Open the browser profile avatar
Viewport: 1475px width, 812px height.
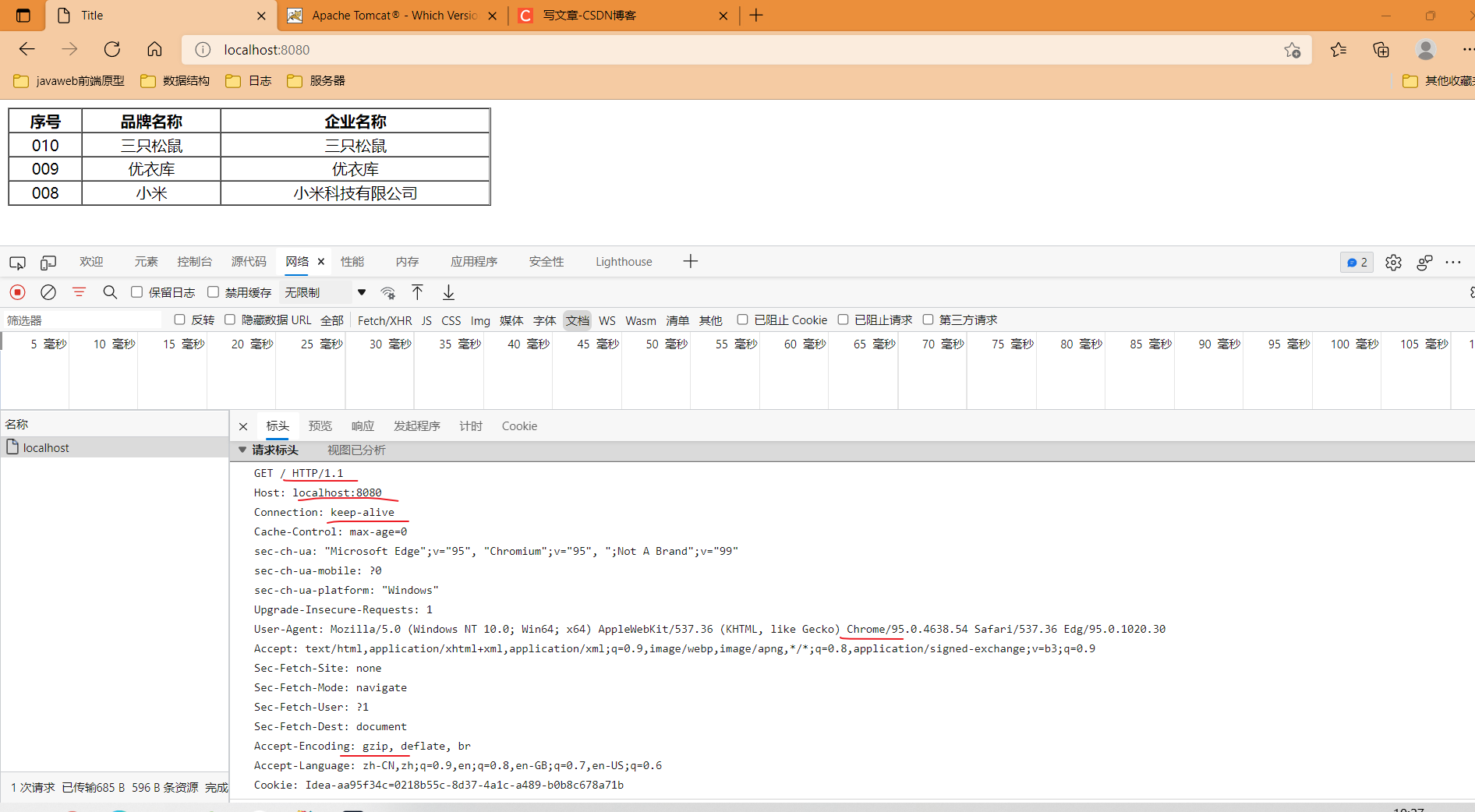(x=1426, y=50)
